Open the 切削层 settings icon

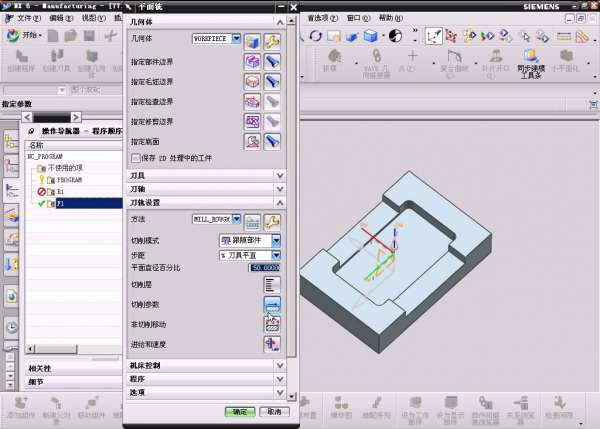click(272, 285)
